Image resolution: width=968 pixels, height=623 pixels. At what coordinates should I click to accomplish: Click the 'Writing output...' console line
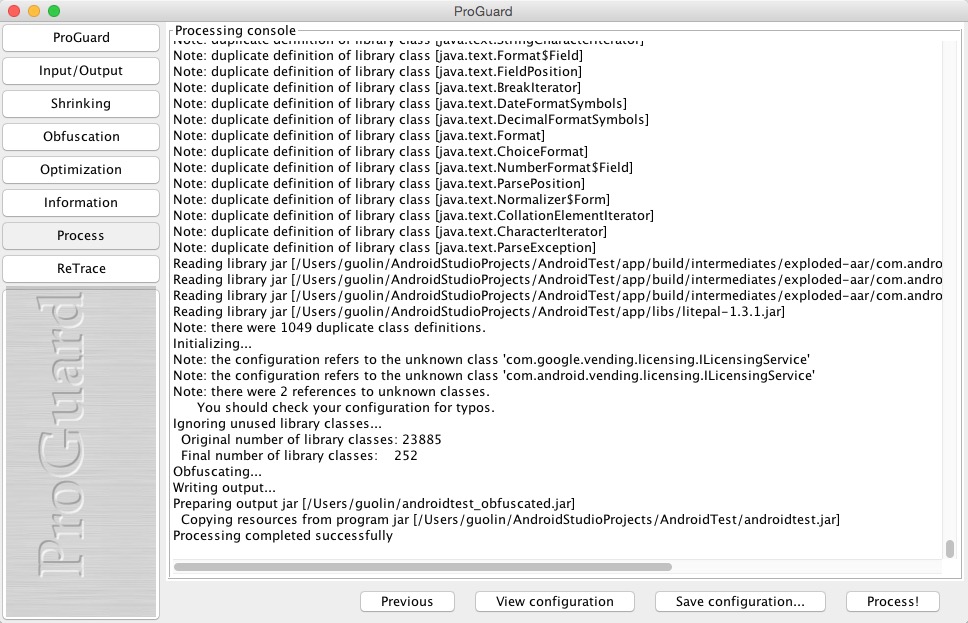(224, 487)
